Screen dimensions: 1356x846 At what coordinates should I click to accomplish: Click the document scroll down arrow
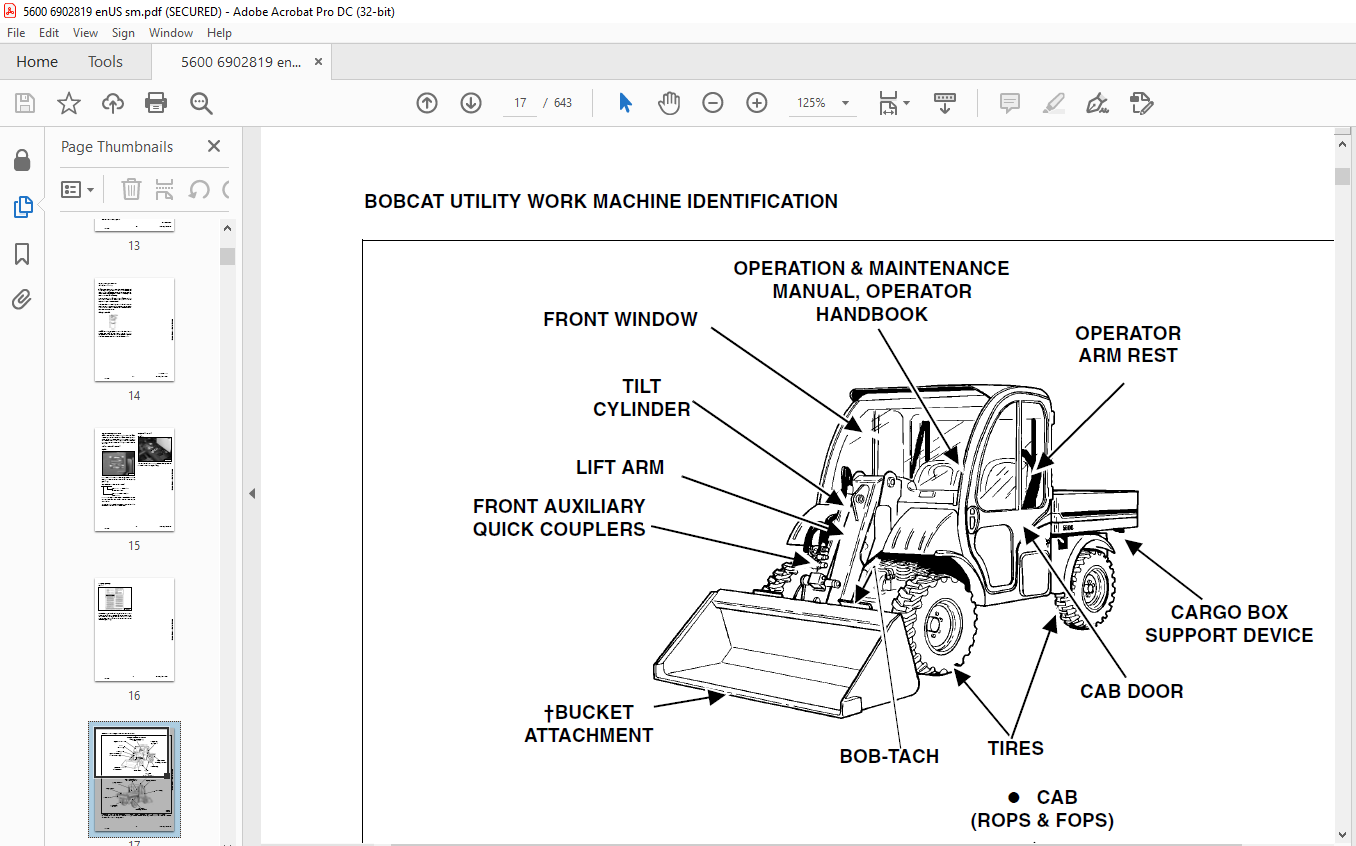(1343, 836)
